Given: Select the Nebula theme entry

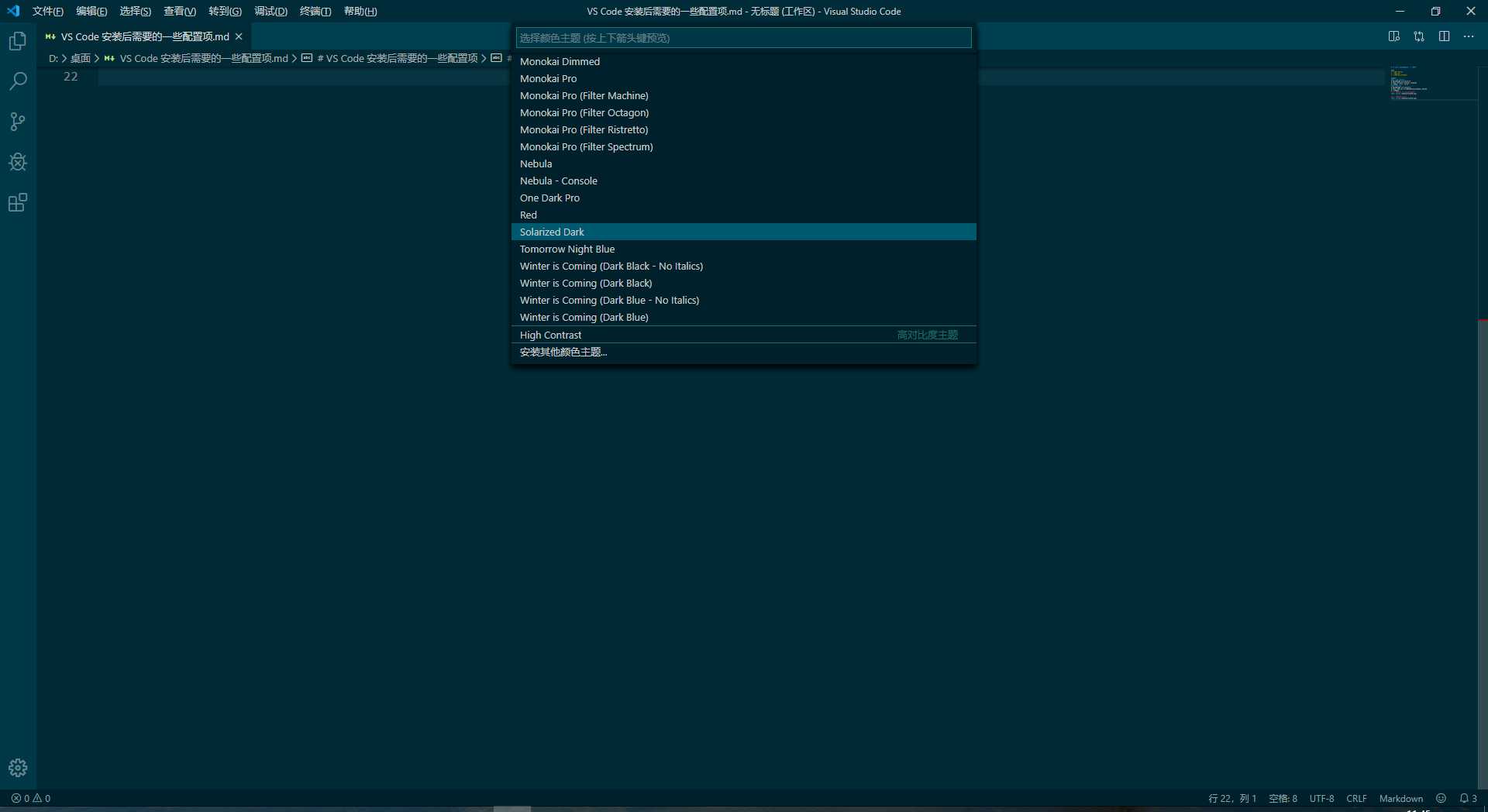Looking at the screenshot, I should point(743,163).
